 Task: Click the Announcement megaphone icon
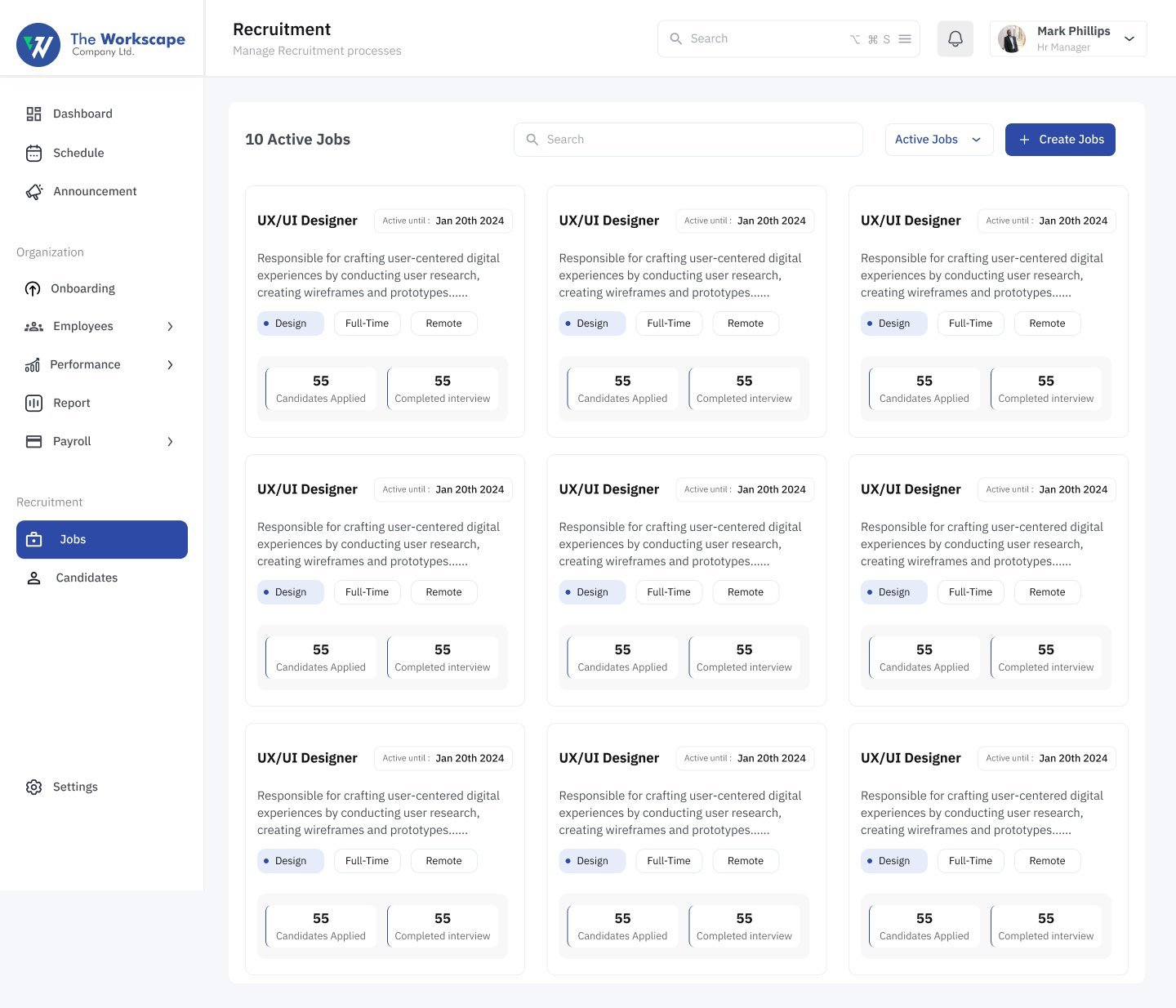point(33,191)
